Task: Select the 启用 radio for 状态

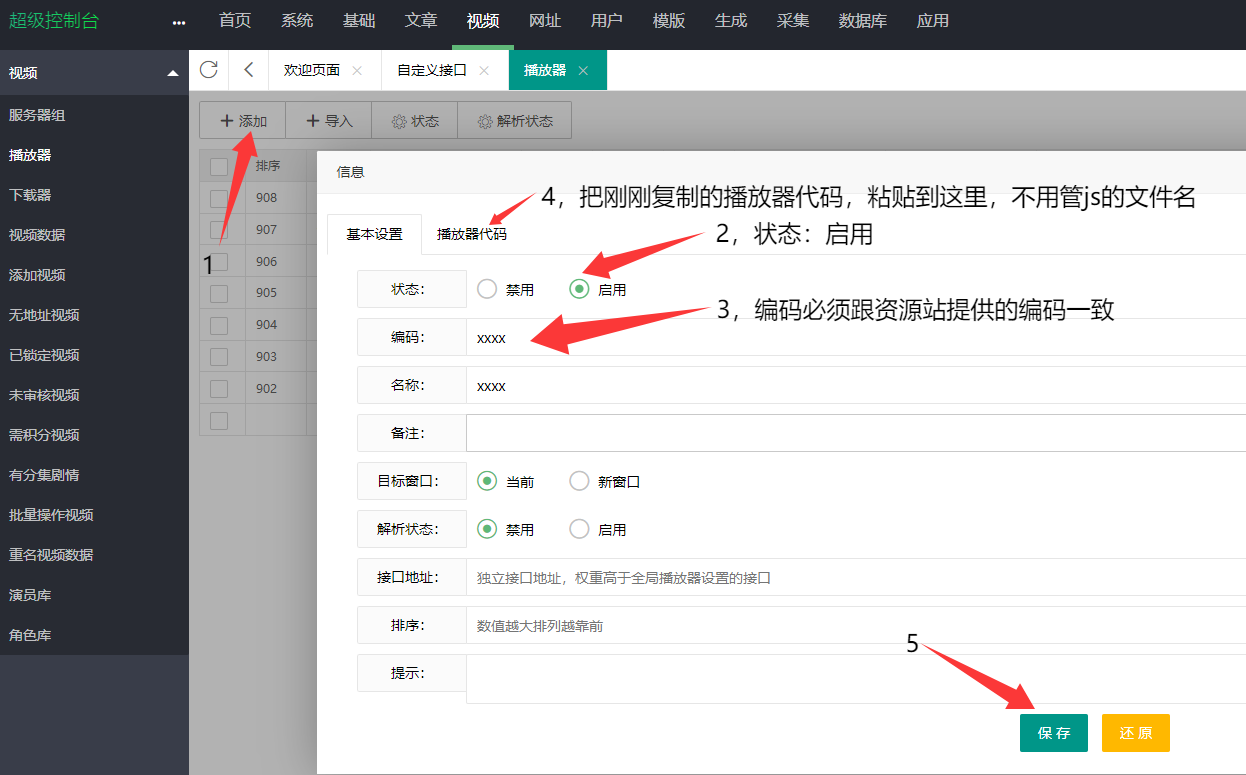Action: tap(579, 289)
